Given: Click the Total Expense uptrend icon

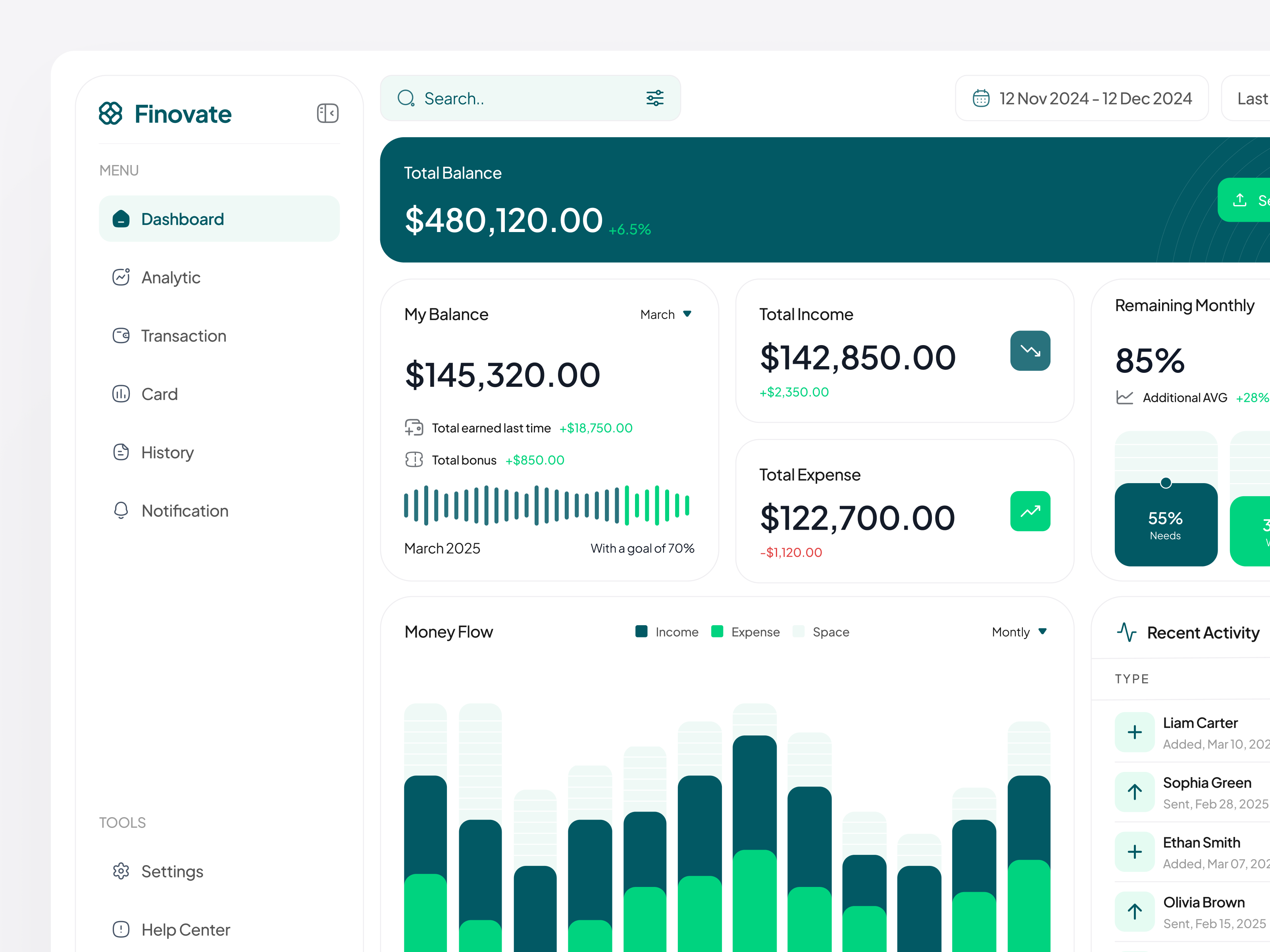Looking at the screenshot, I should (1030, 511).
